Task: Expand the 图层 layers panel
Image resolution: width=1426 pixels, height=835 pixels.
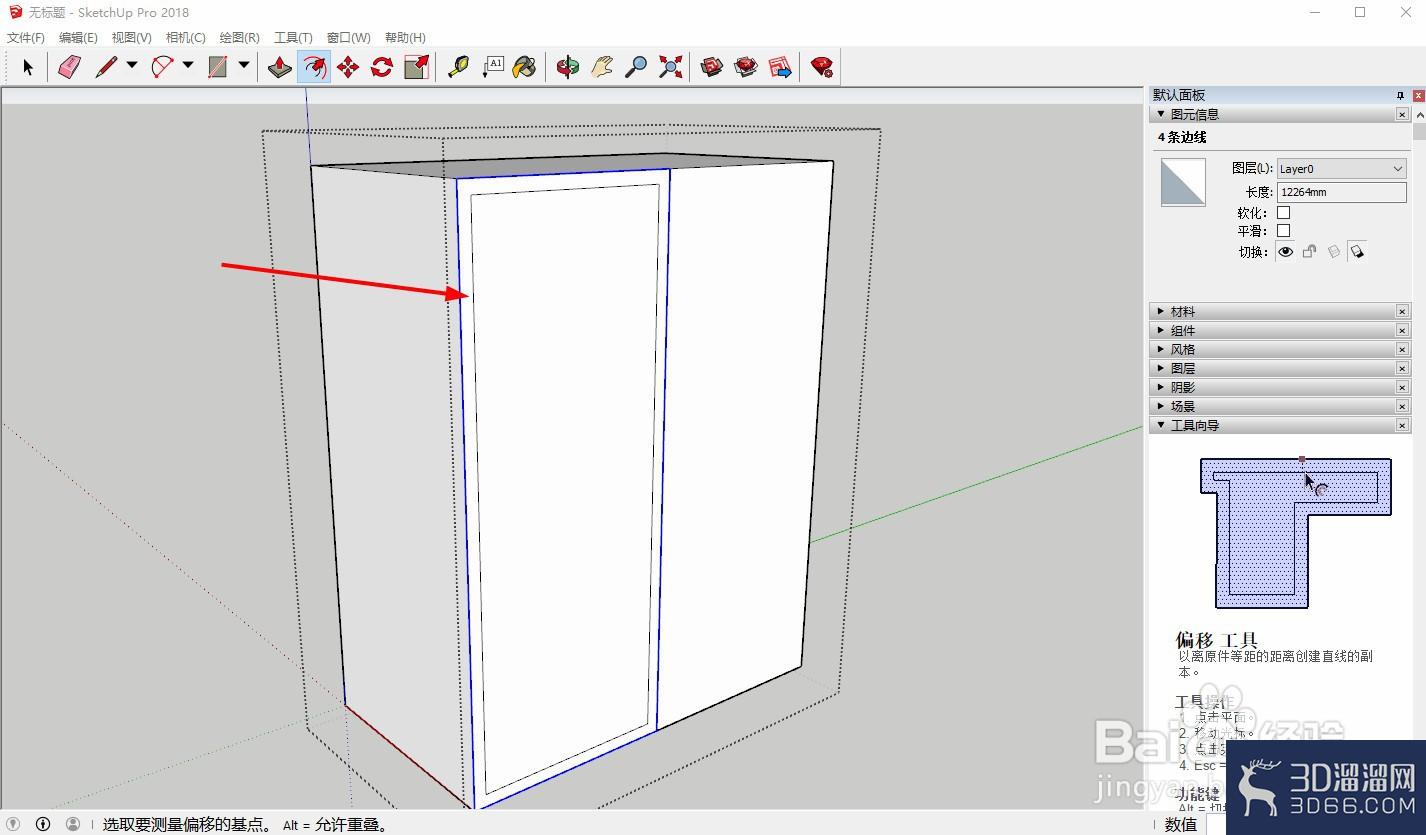Action: 1161,369
